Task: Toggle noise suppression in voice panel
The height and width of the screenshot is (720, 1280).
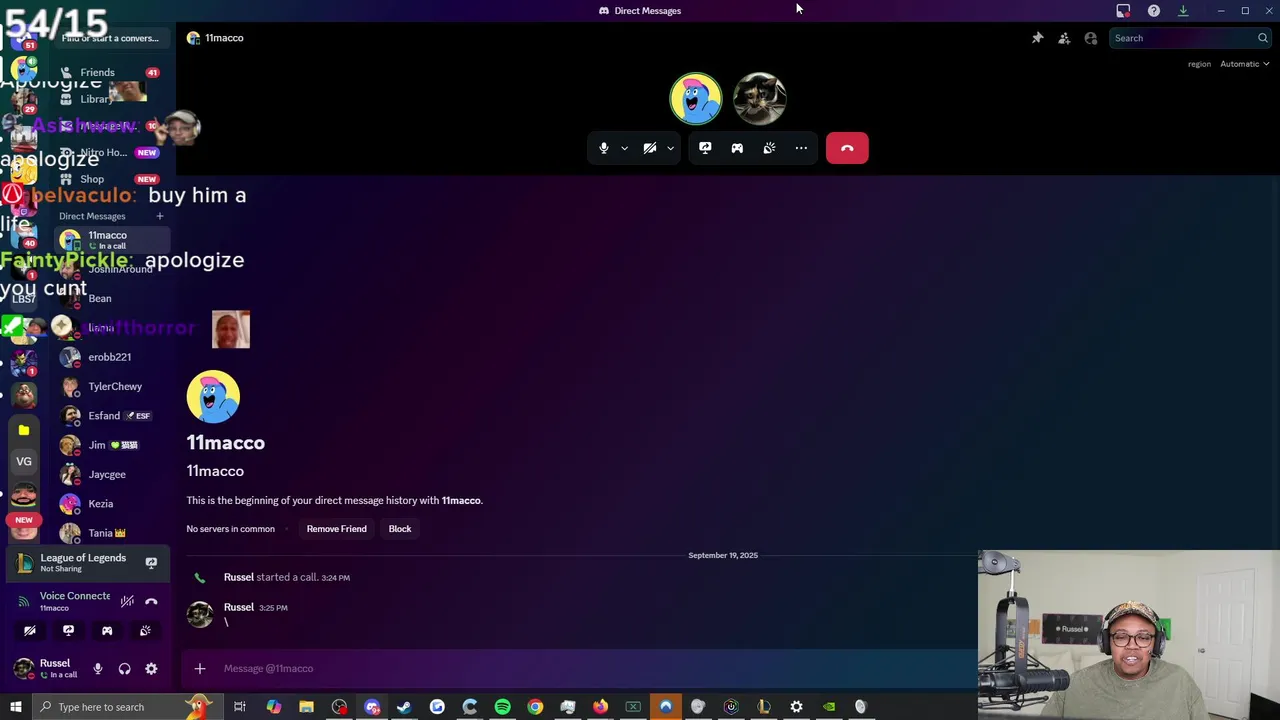Action: point(127,601)
